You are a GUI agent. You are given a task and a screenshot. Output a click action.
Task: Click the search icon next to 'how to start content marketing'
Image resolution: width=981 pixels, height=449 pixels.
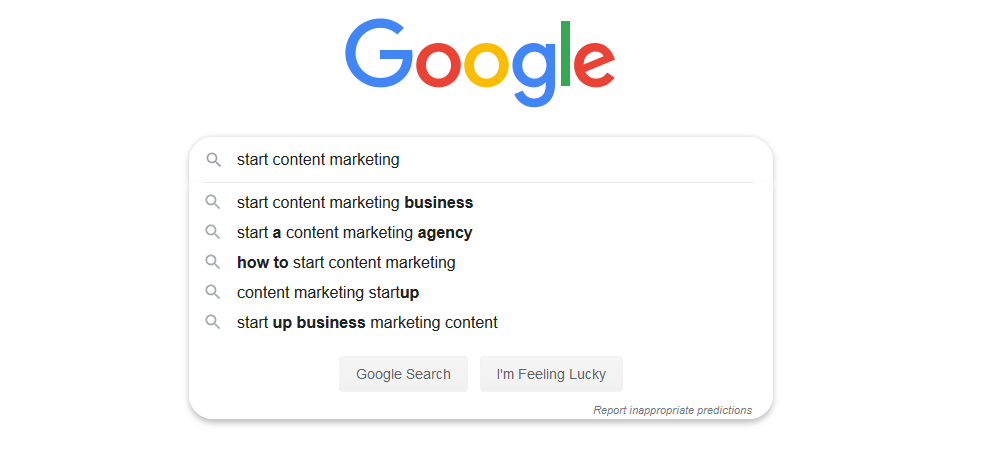pyautogui.click(x=213, y=262)
